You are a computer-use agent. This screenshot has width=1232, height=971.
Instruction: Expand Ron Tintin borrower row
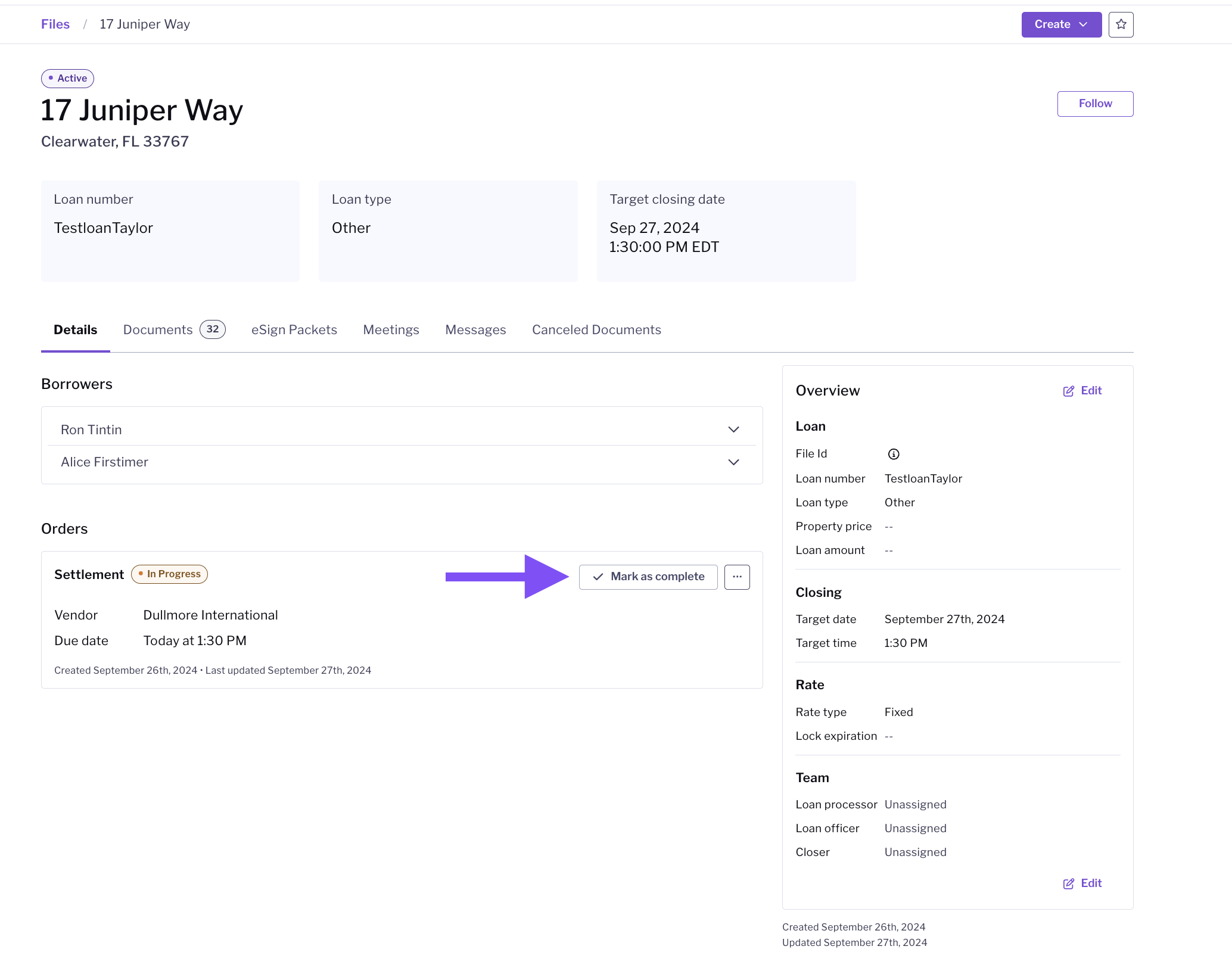coord(402,430)
